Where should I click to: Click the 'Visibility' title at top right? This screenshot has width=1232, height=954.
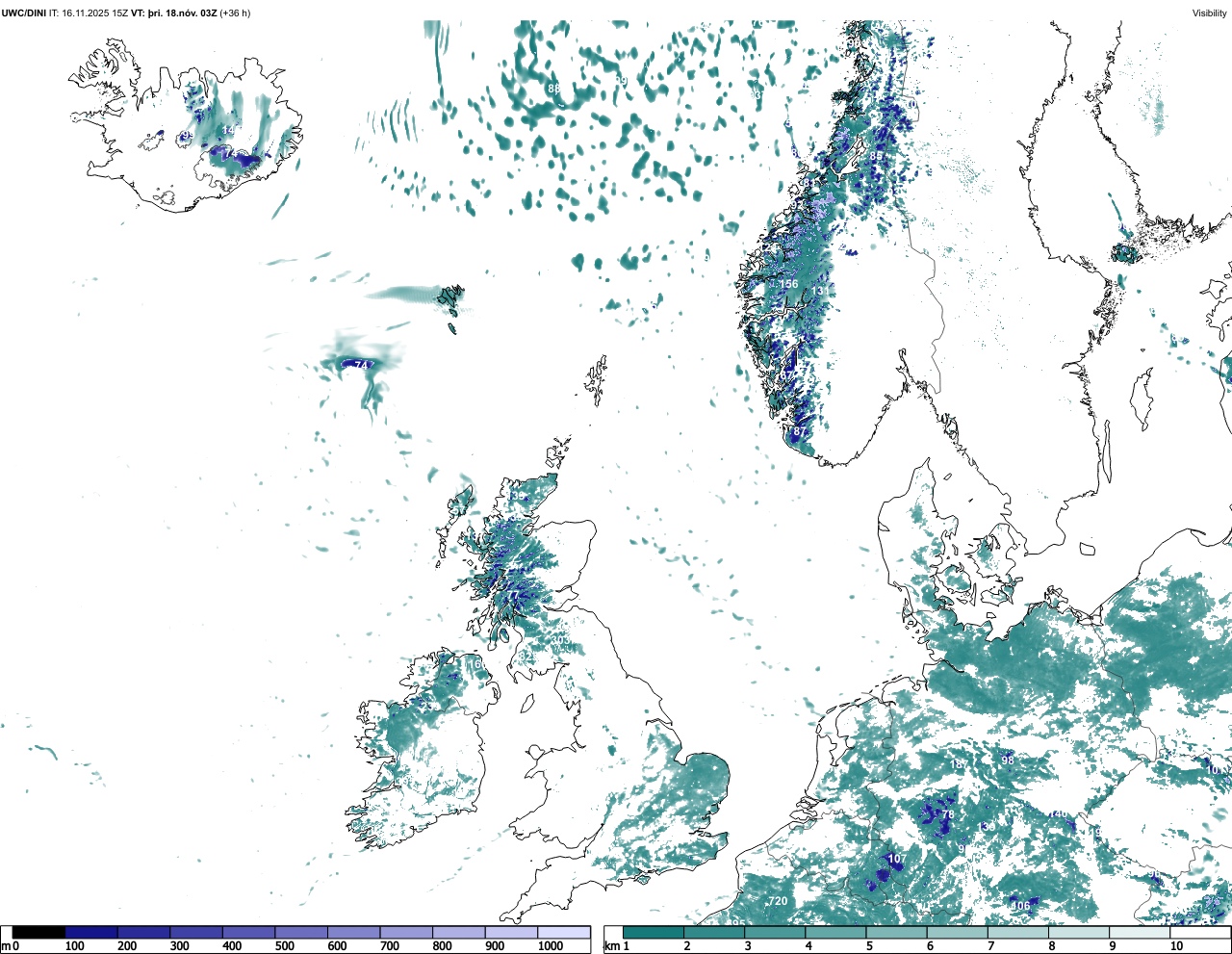point(1210,13)
